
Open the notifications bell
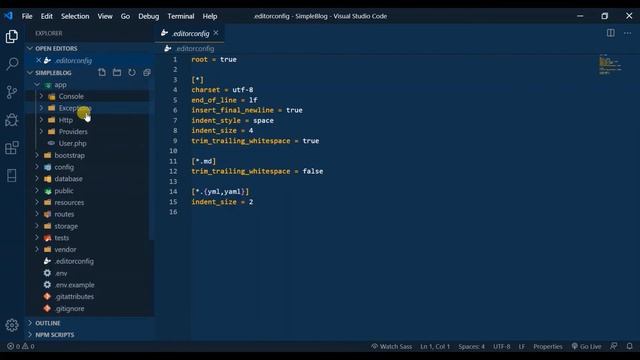click(629, 346)
